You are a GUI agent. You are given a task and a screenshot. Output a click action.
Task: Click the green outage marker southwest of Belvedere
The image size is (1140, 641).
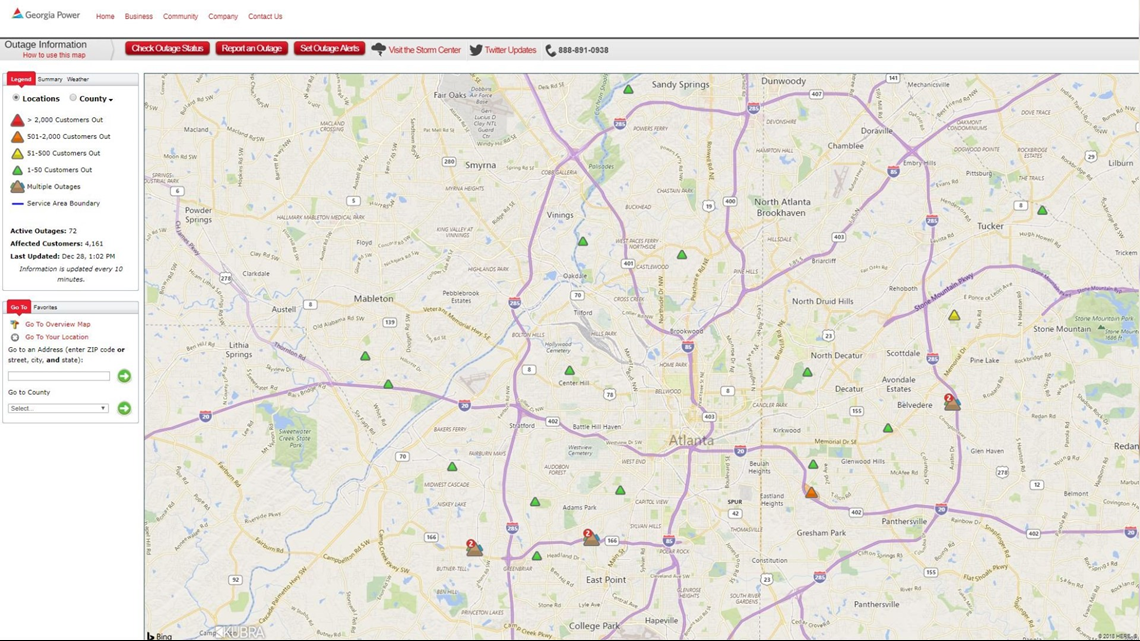tap(888, 429)
